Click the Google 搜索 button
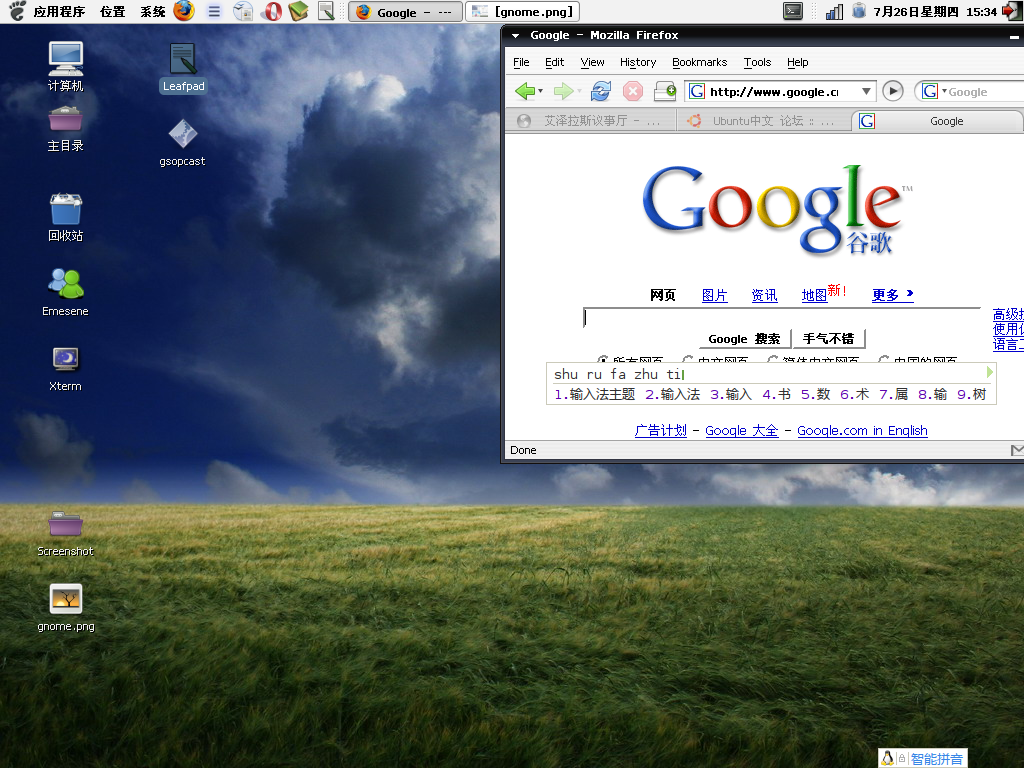Screen dimensions: 1024x768 coord(744,339)
